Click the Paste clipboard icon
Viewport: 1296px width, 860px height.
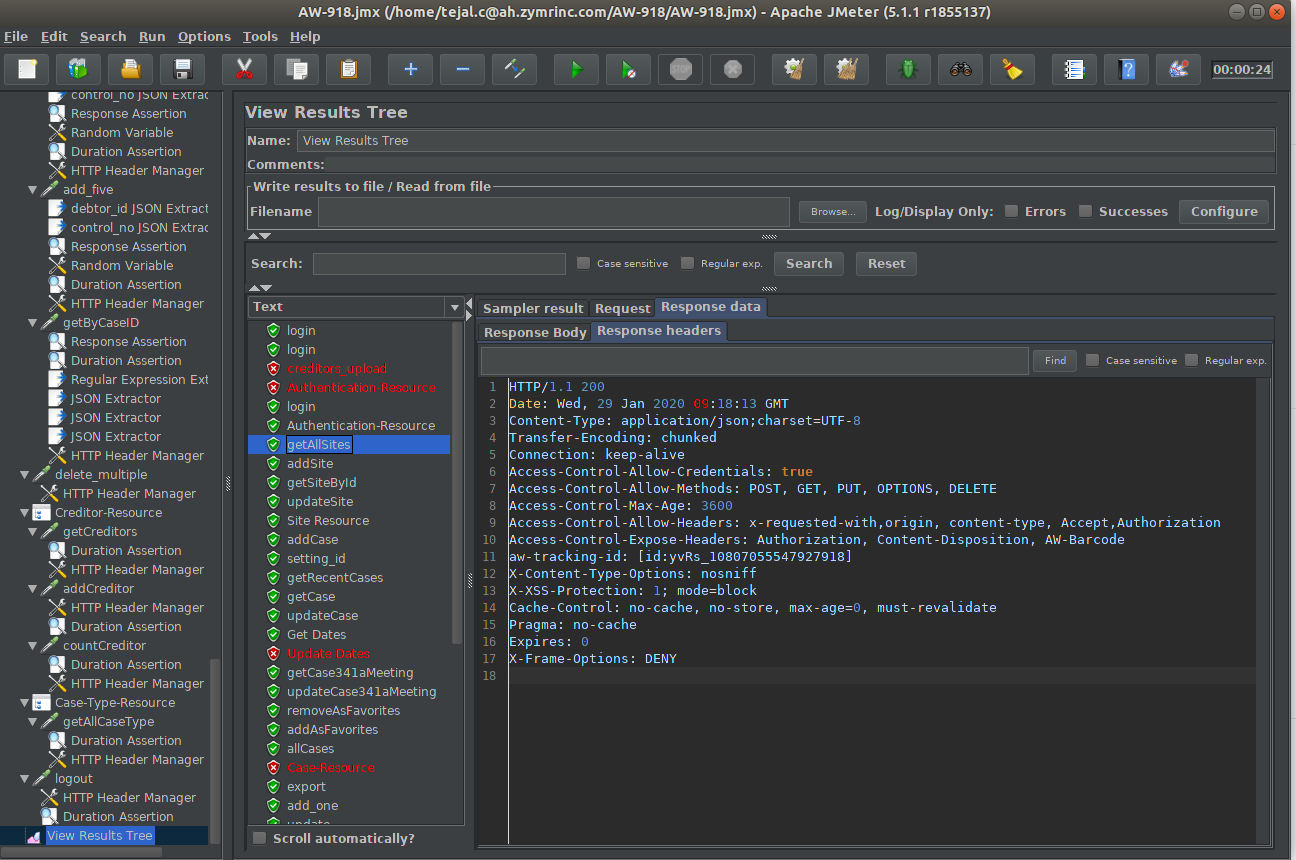348,69
